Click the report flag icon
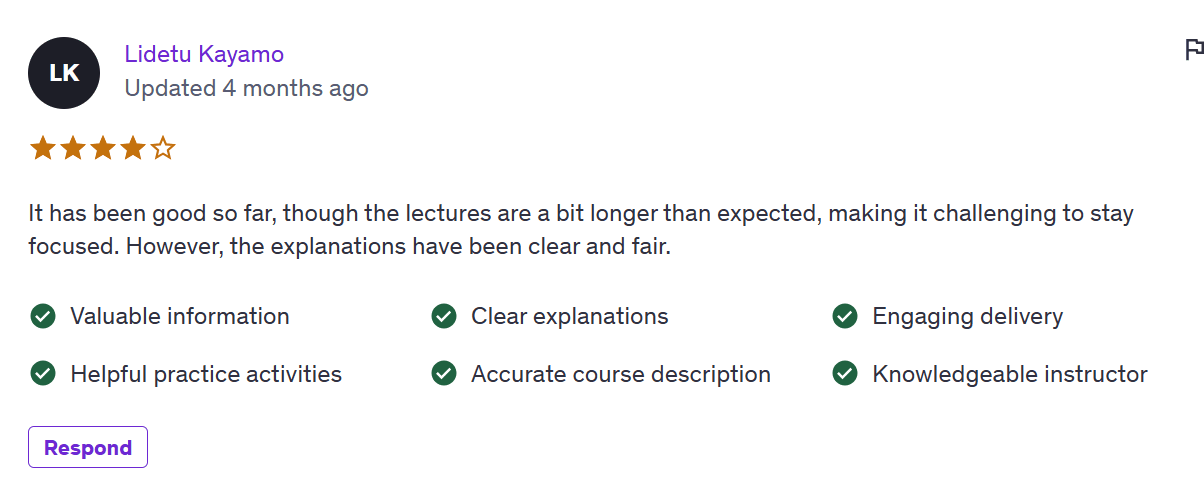Viewport: 1204px width, 481px height. point(1193,49)
